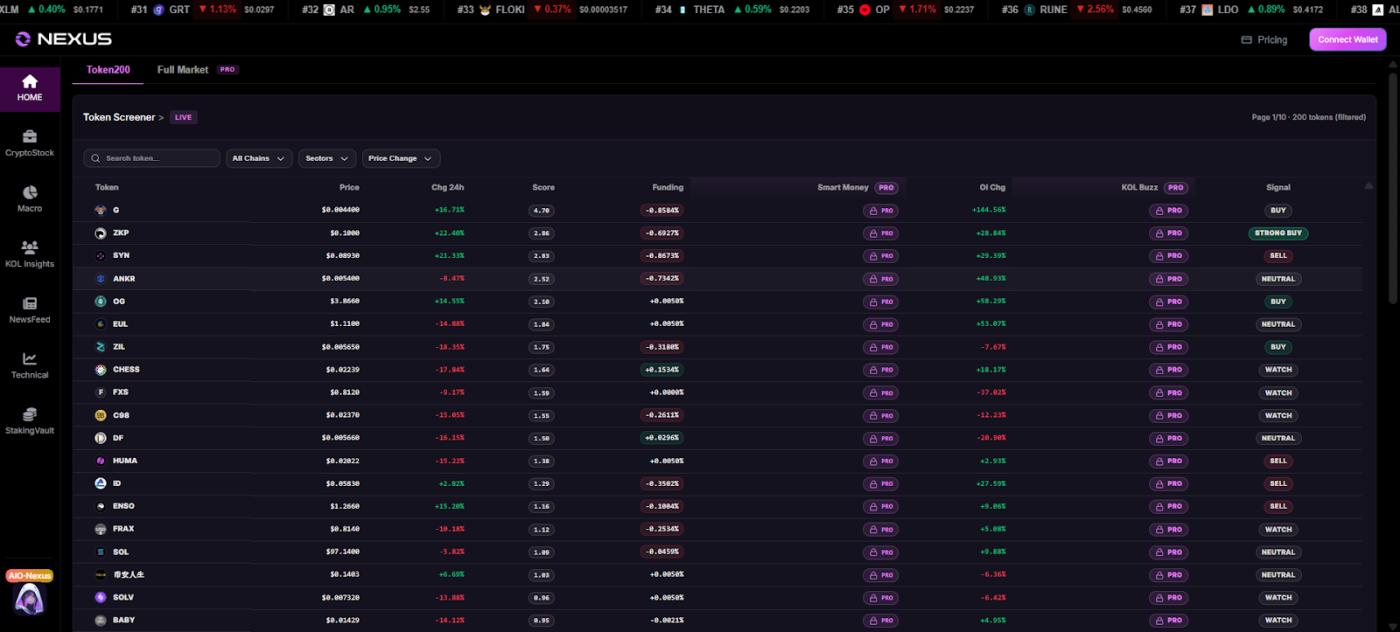1400x632 pixels.
Task: Click the NEXUS logo
Action: tap(64, 39)
